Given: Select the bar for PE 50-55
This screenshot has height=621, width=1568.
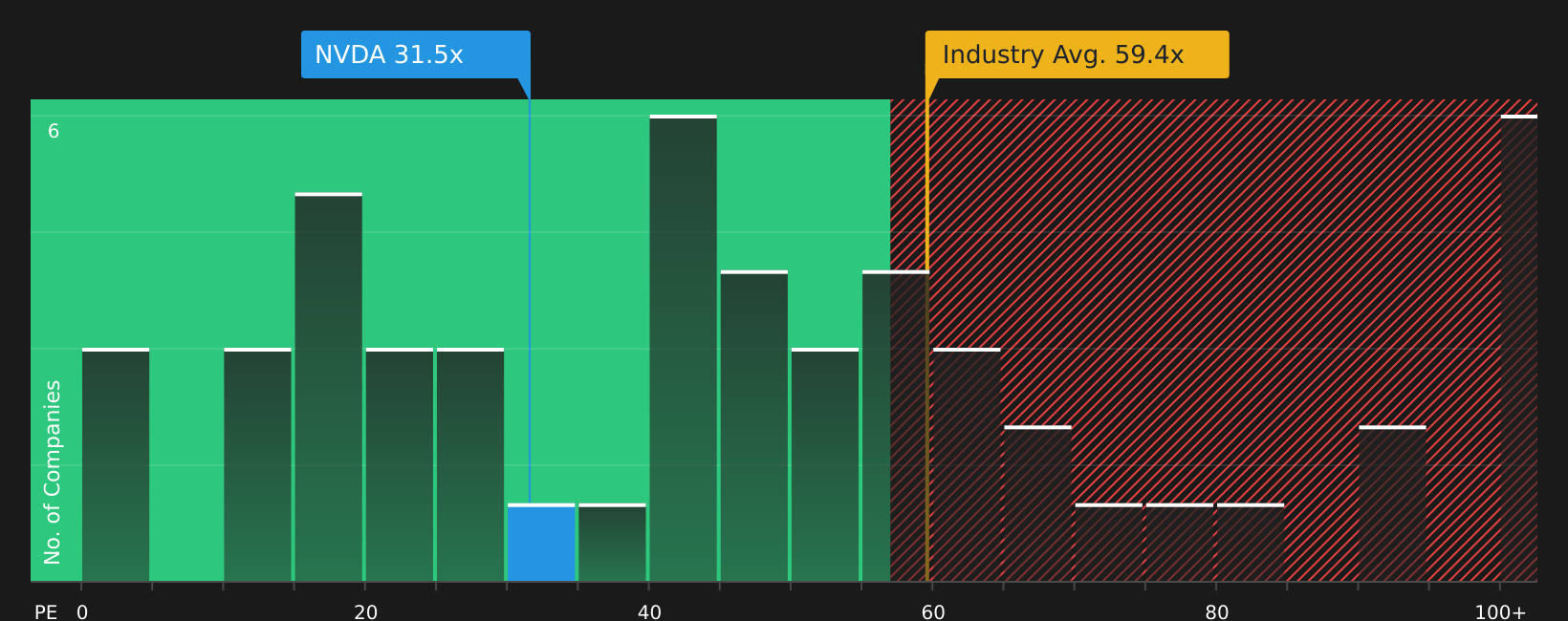Looking at the screenshot, I should pyautogui.click(x=825, y=464).
